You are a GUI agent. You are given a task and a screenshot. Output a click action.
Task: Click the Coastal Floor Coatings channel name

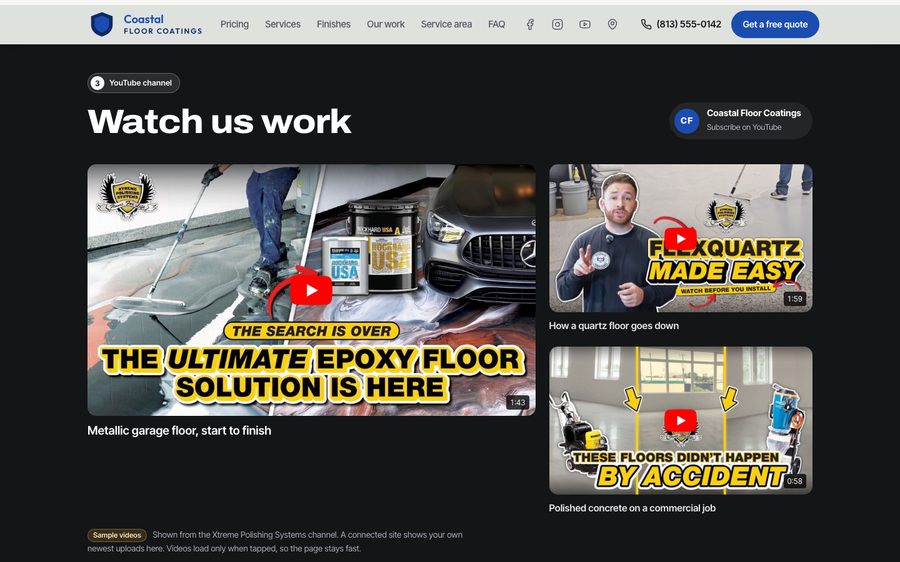click(x=754, y=113)
